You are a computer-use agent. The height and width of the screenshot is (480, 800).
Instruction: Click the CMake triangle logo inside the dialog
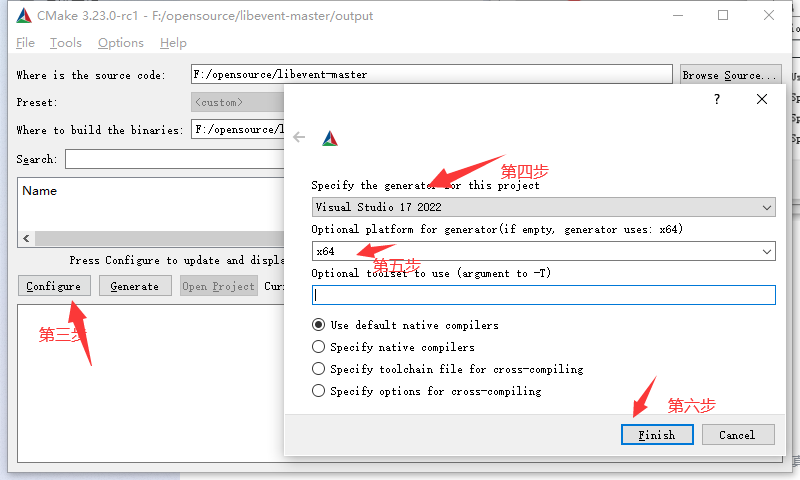point(330,138)
